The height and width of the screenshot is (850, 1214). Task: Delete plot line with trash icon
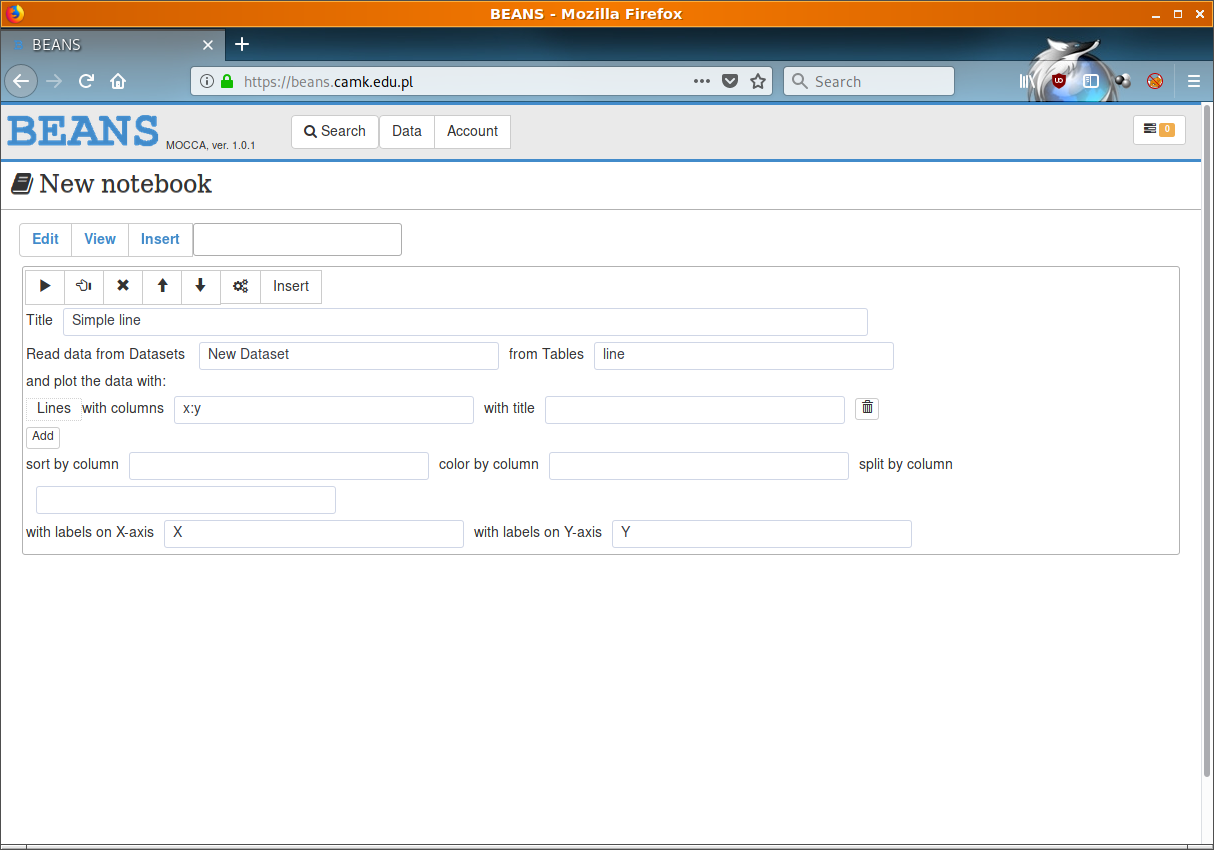click(x=867, y=408)
